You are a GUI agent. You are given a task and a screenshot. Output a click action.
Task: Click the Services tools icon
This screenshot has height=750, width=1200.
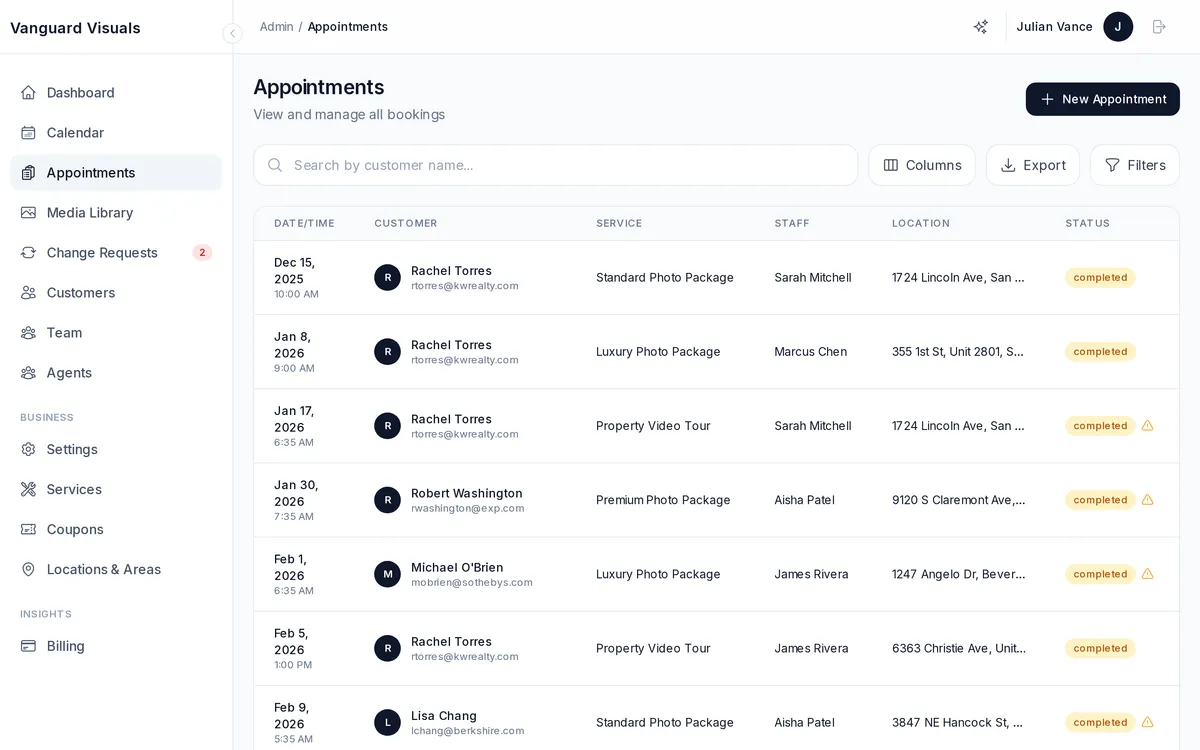[29, 489]
